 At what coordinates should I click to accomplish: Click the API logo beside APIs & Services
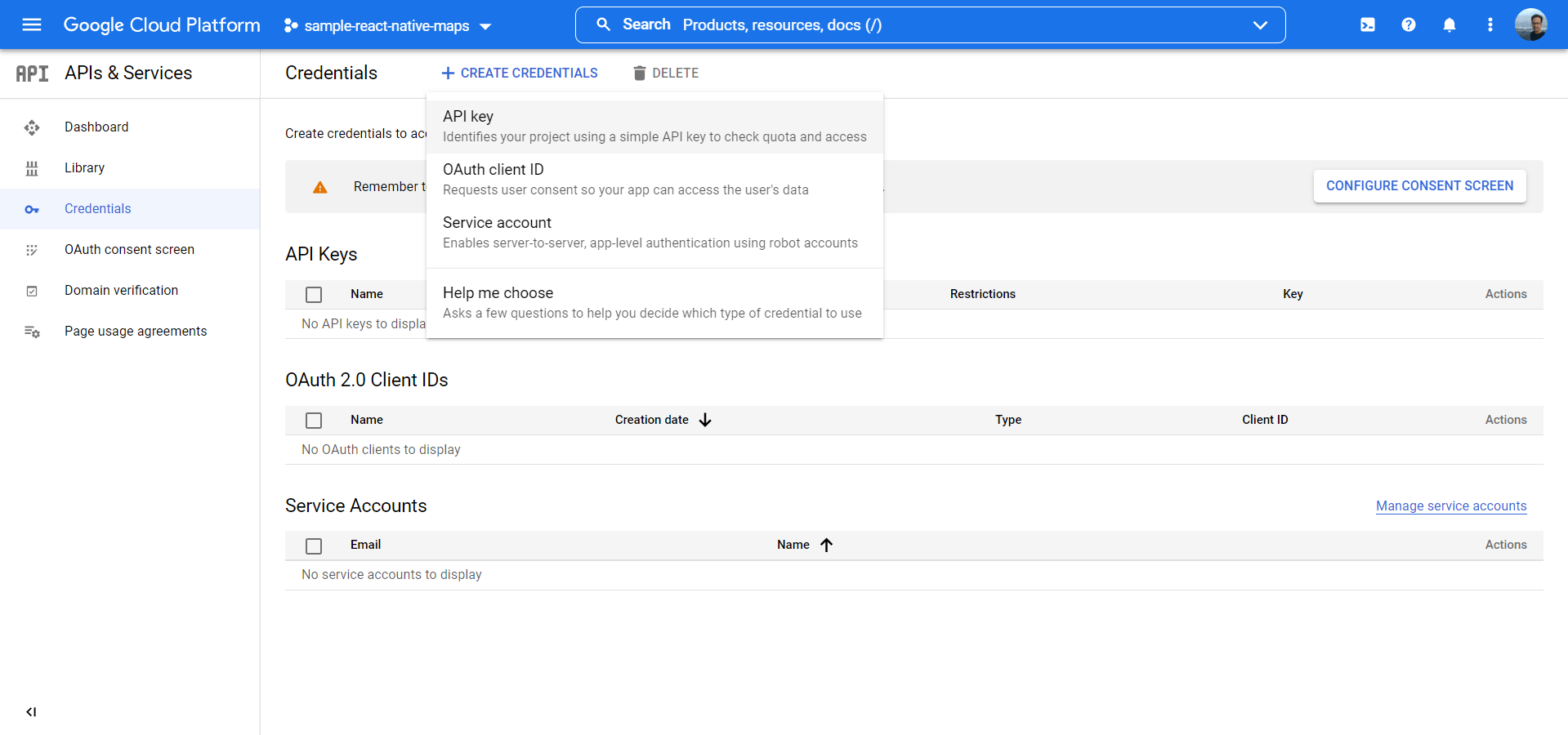32,73
